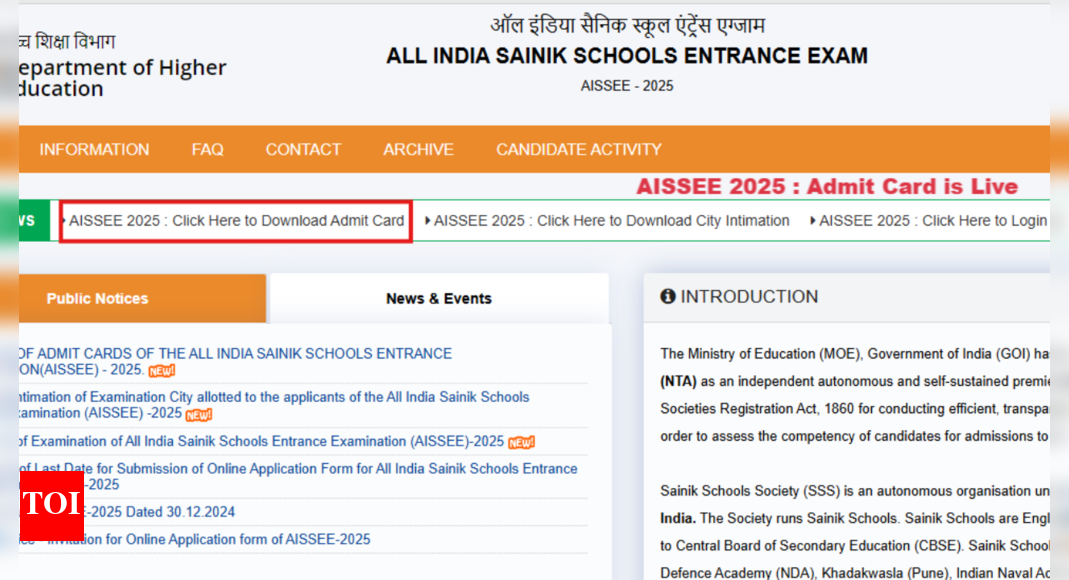Open notice on Examination City intimation

pyautogui.click(x=274, y=405)
